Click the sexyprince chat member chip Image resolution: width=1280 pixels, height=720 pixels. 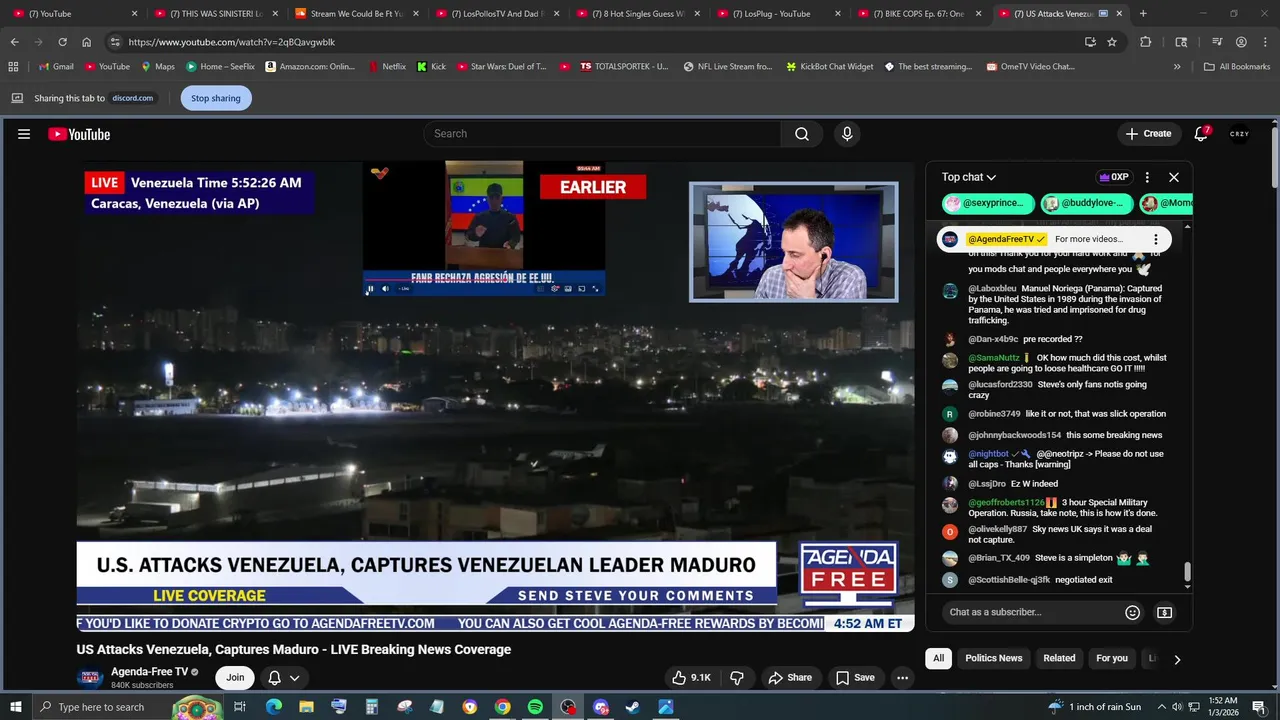(x=988, y=203)
